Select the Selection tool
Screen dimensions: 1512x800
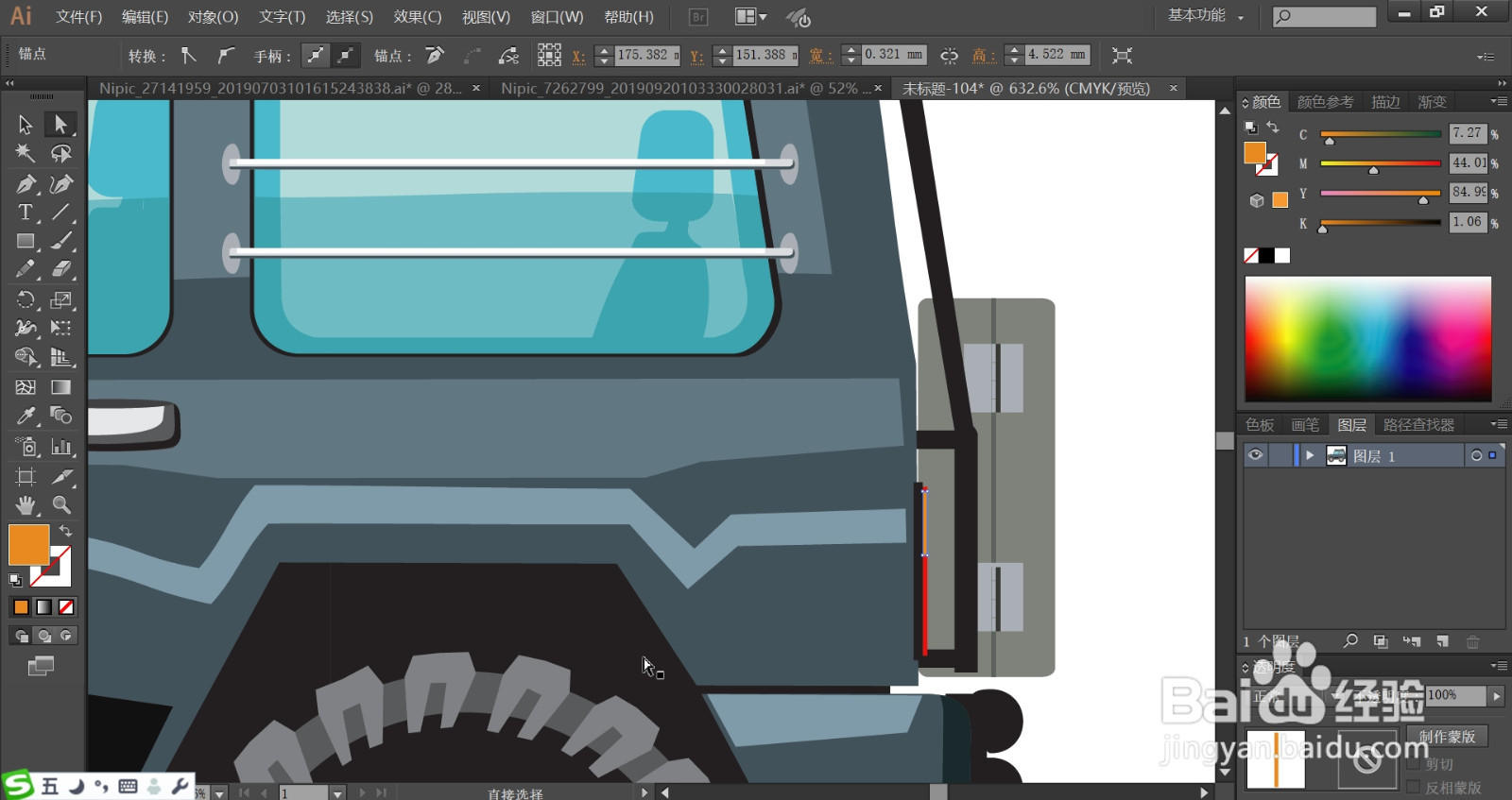point(26,124)
